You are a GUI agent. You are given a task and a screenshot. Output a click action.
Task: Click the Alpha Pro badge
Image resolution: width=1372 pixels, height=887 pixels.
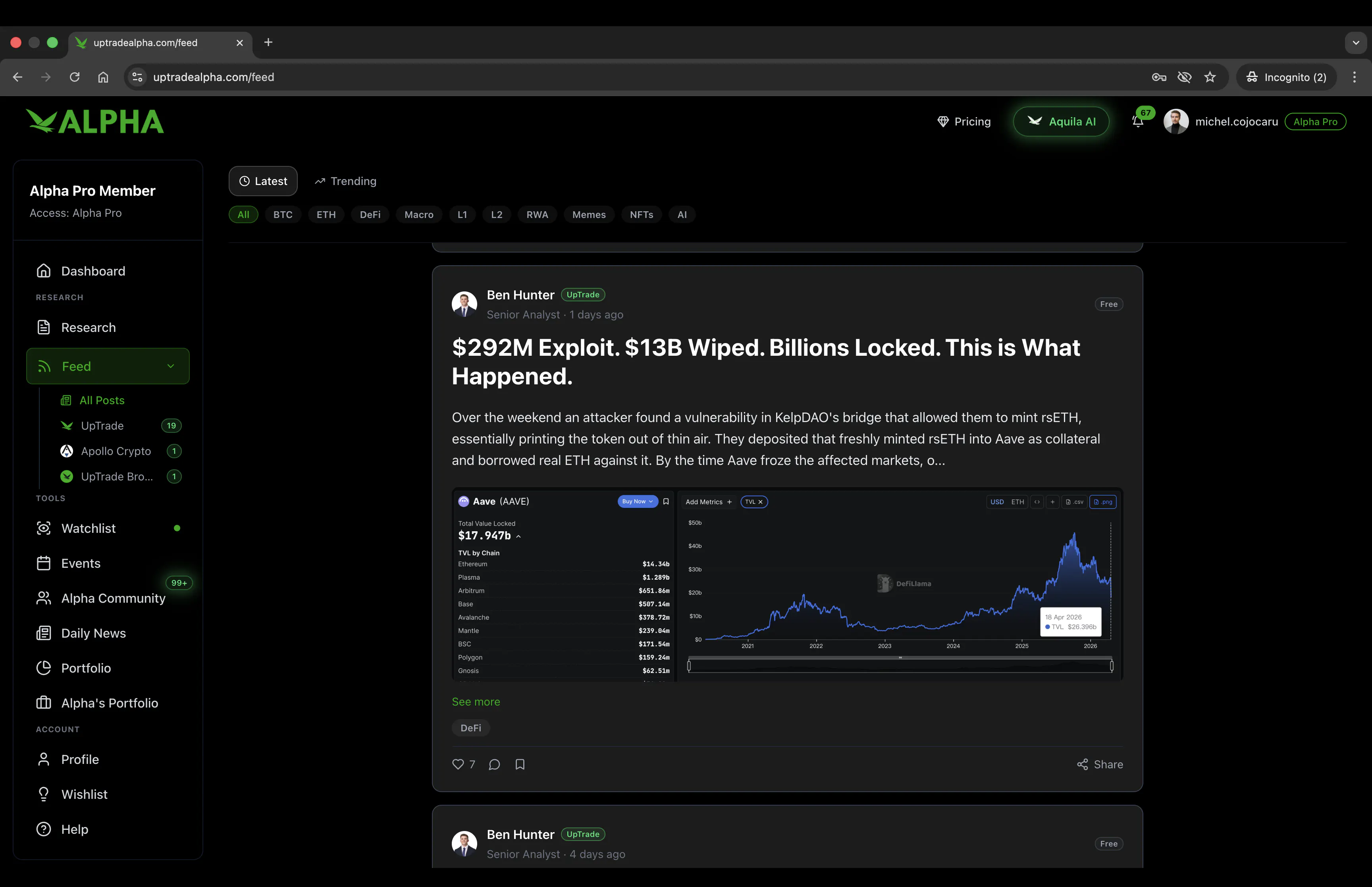(1315, 121)
